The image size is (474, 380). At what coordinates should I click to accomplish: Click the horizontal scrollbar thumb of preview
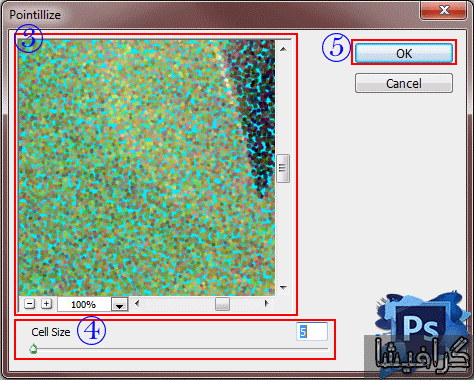tap(222, 304)
